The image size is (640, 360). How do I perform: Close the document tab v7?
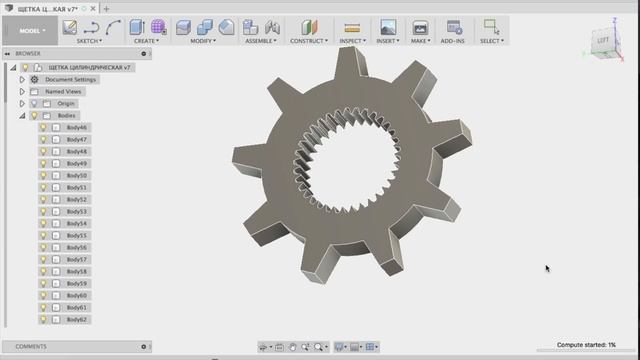click(x=93, y=9)
